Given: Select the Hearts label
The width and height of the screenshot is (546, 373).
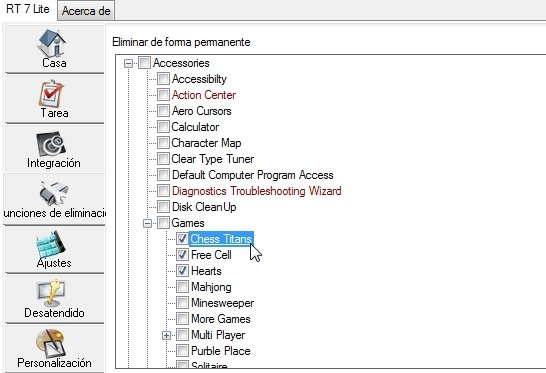Looking at the screenshot, I should coord(206,271).
